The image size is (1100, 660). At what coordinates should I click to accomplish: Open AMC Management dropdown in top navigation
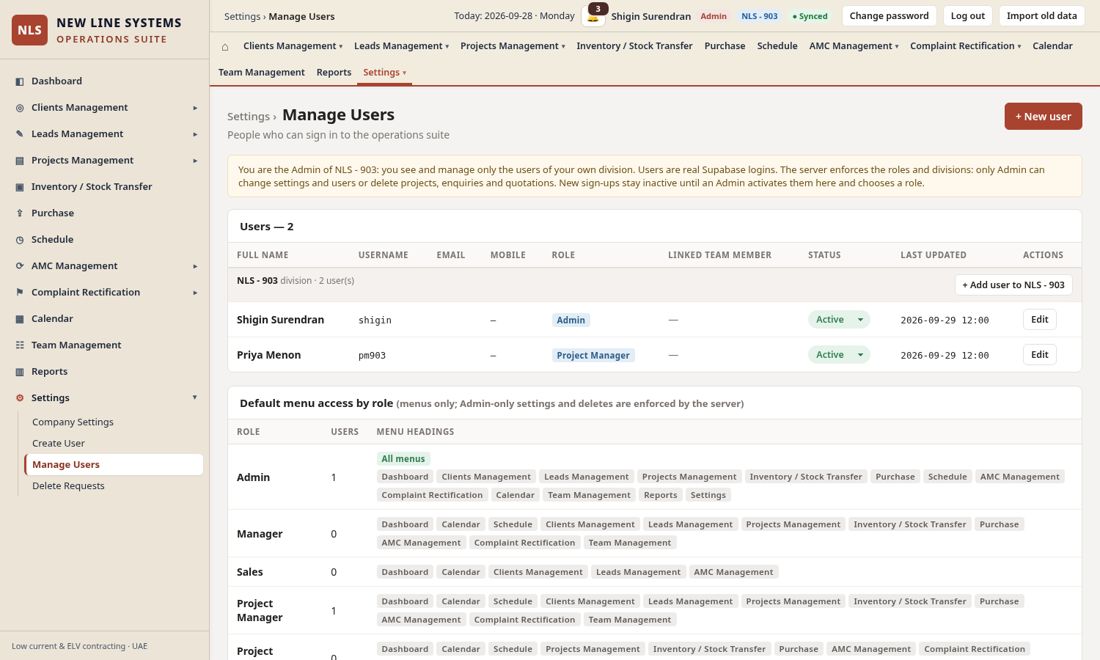pyautogui.click(x=854, y=46)
